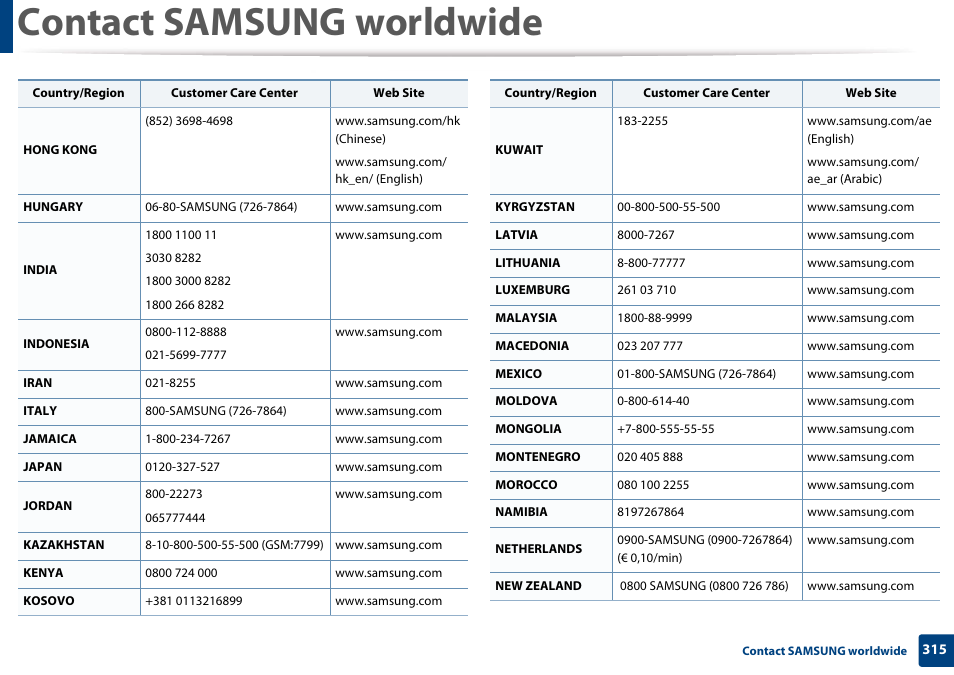Select Malaysia number 1800-88-9999
The height and width of the screenshot is (675, 954).
(655, 318)
